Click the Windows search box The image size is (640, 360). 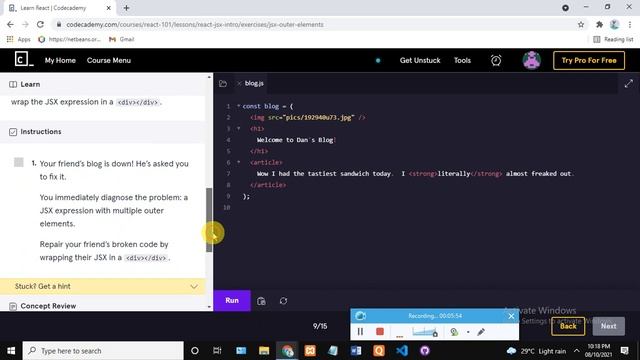point(103,351)
